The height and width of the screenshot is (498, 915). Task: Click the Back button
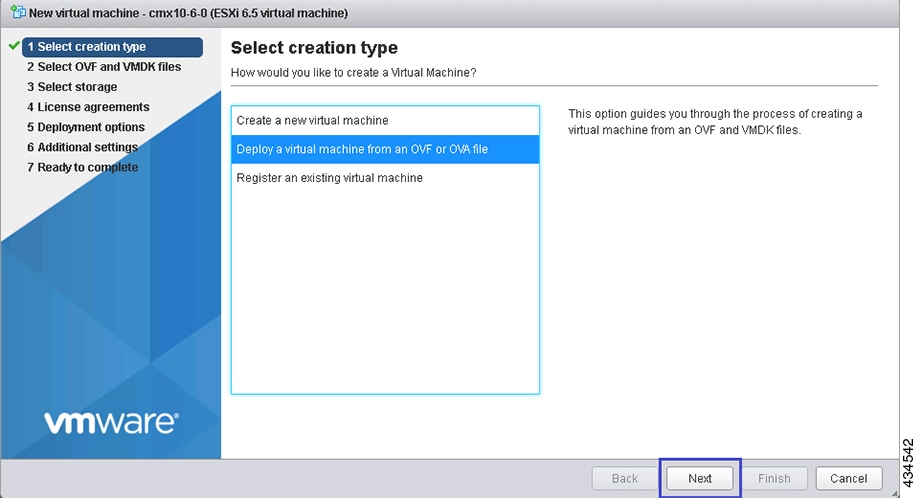(625, 478)
